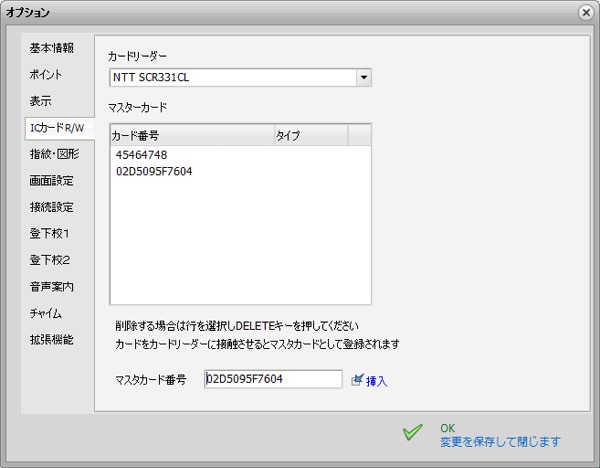
Task: Switch to the ポイント tab
Action: tap(46, 75)
